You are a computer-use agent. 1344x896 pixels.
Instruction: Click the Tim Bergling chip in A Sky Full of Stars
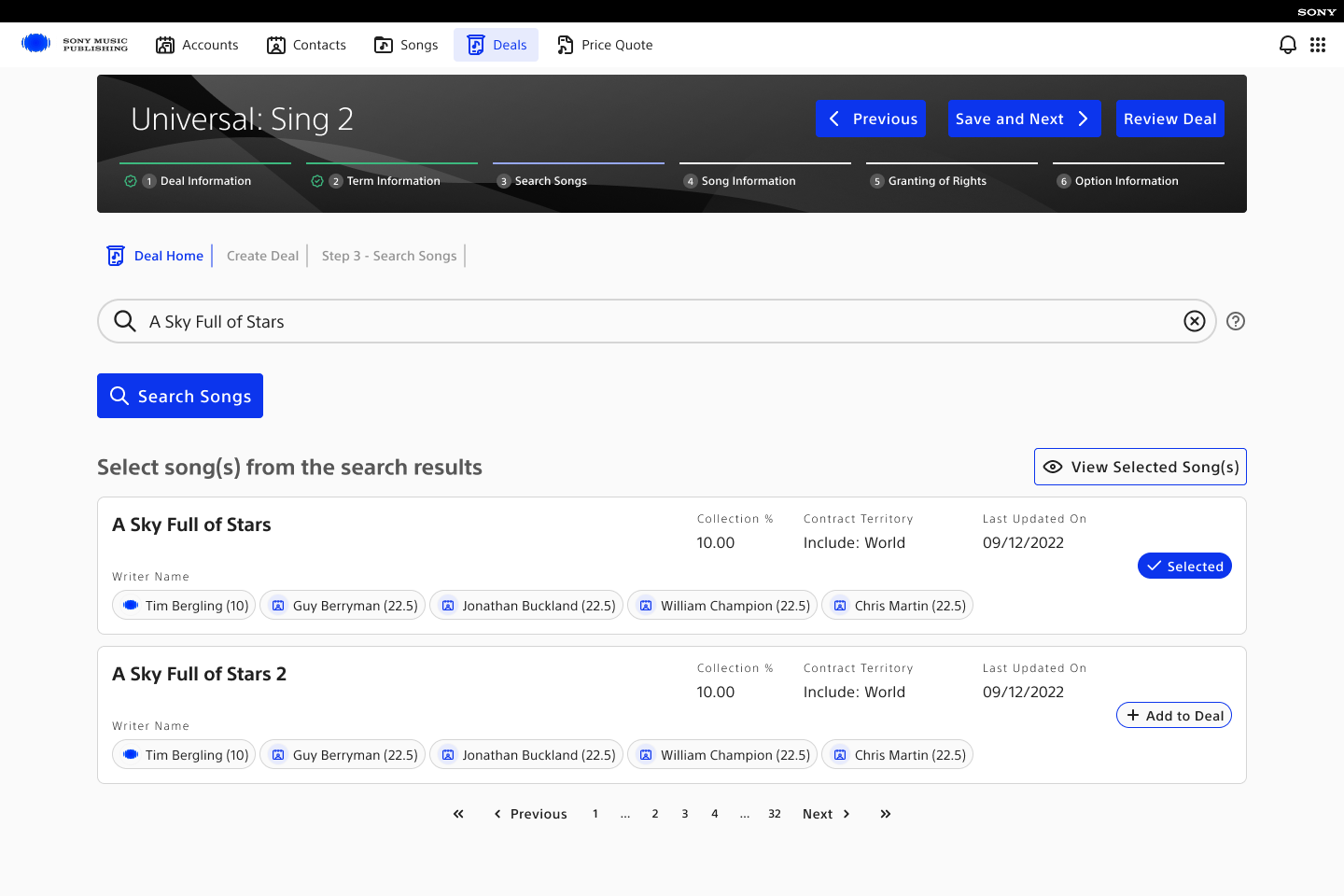(x=184, y=606)
